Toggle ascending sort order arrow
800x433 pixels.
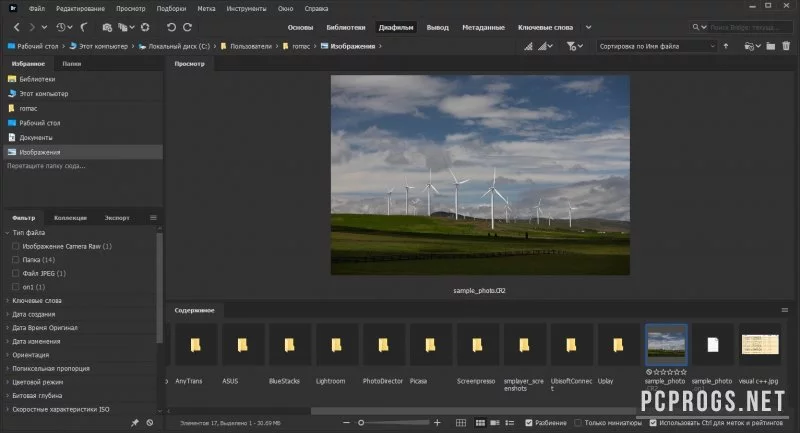point(726,46)
